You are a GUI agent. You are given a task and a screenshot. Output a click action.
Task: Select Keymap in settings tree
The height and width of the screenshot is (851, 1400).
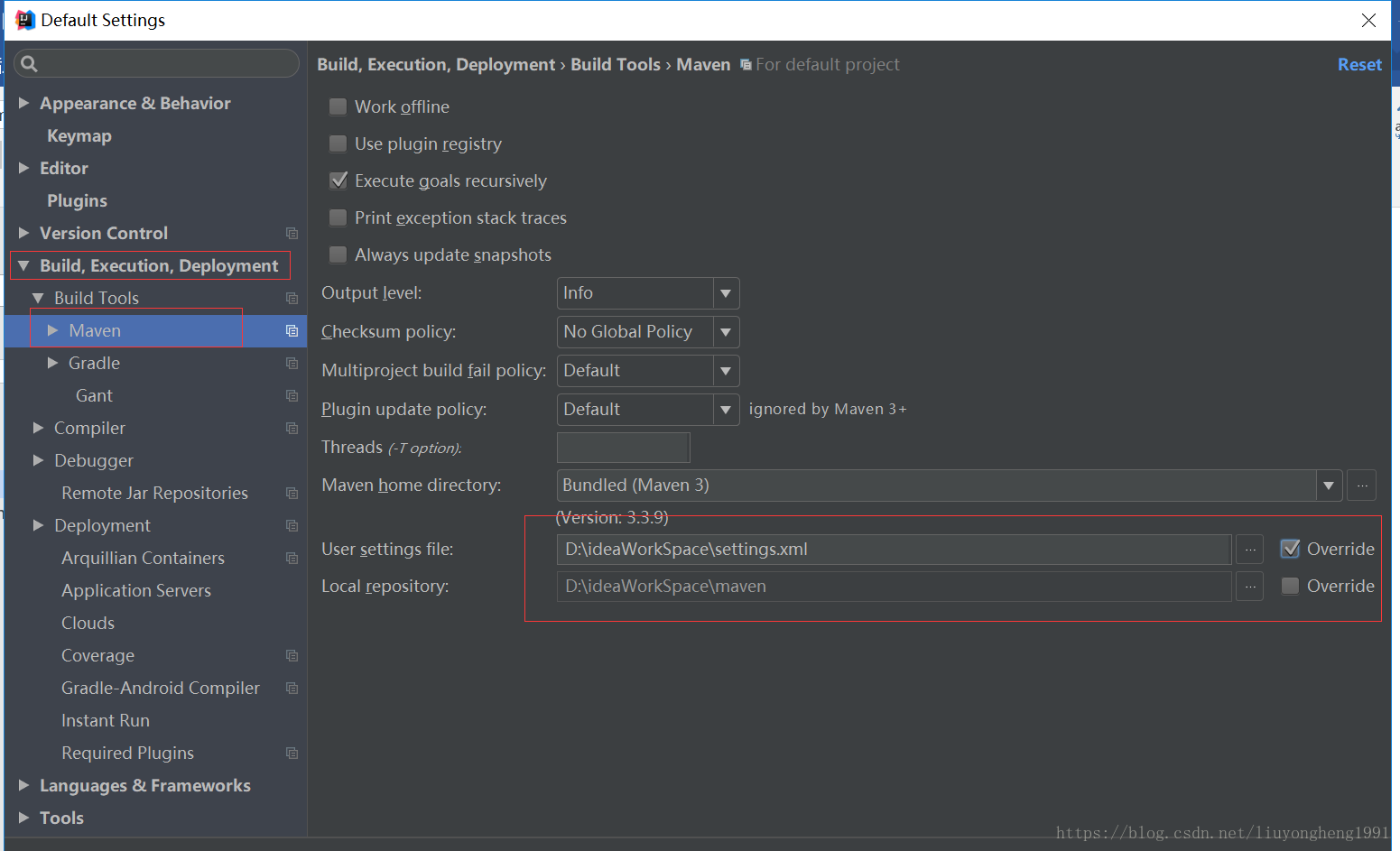79,135
